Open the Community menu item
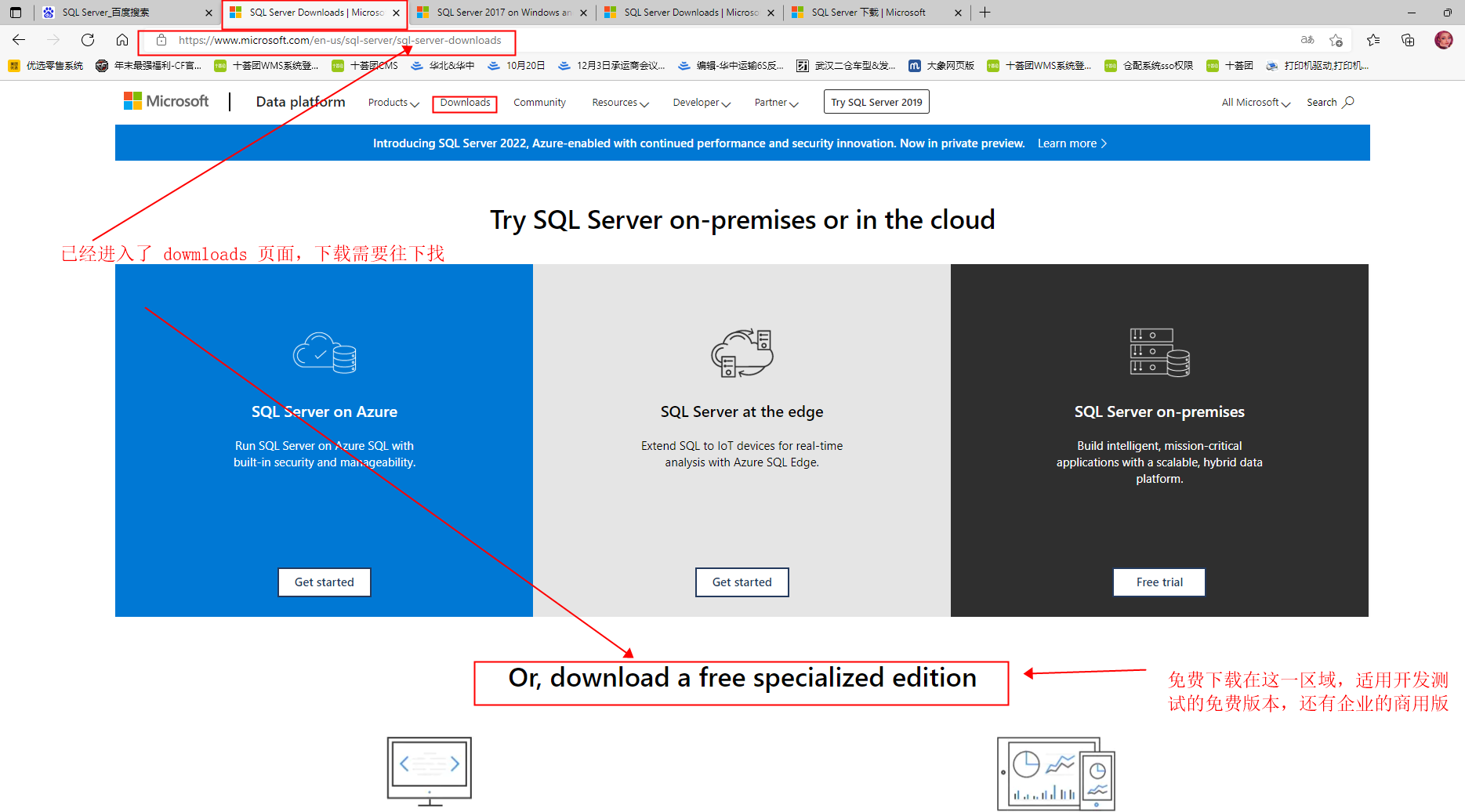1465x812 pixels. [539, 103]
